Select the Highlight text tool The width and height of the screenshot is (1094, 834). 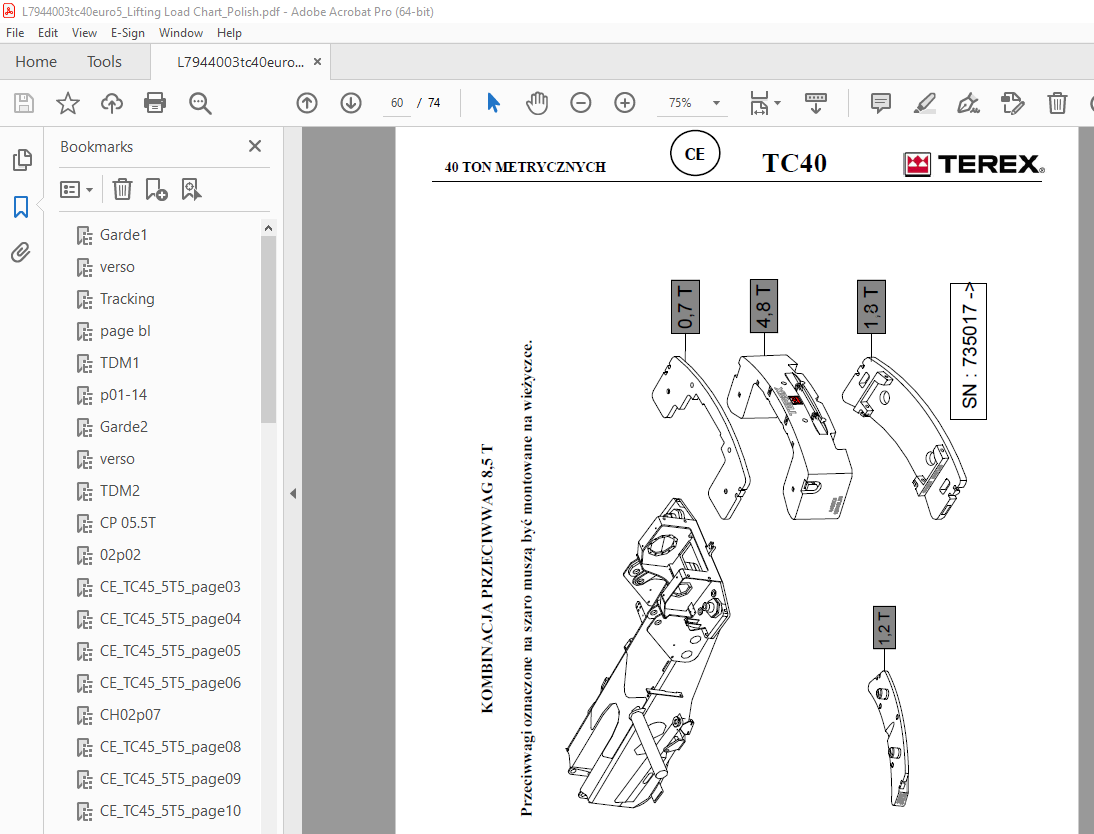[x=924, y=103]
